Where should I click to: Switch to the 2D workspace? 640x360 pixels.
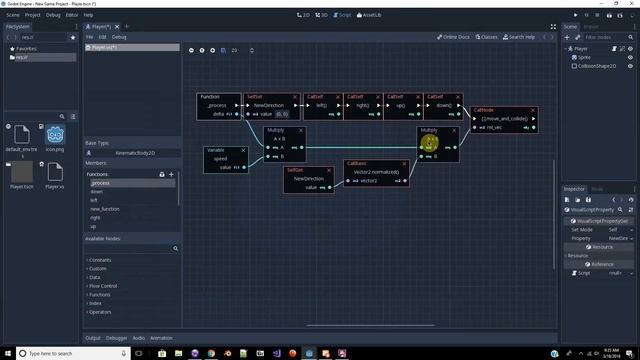point(303,15)
